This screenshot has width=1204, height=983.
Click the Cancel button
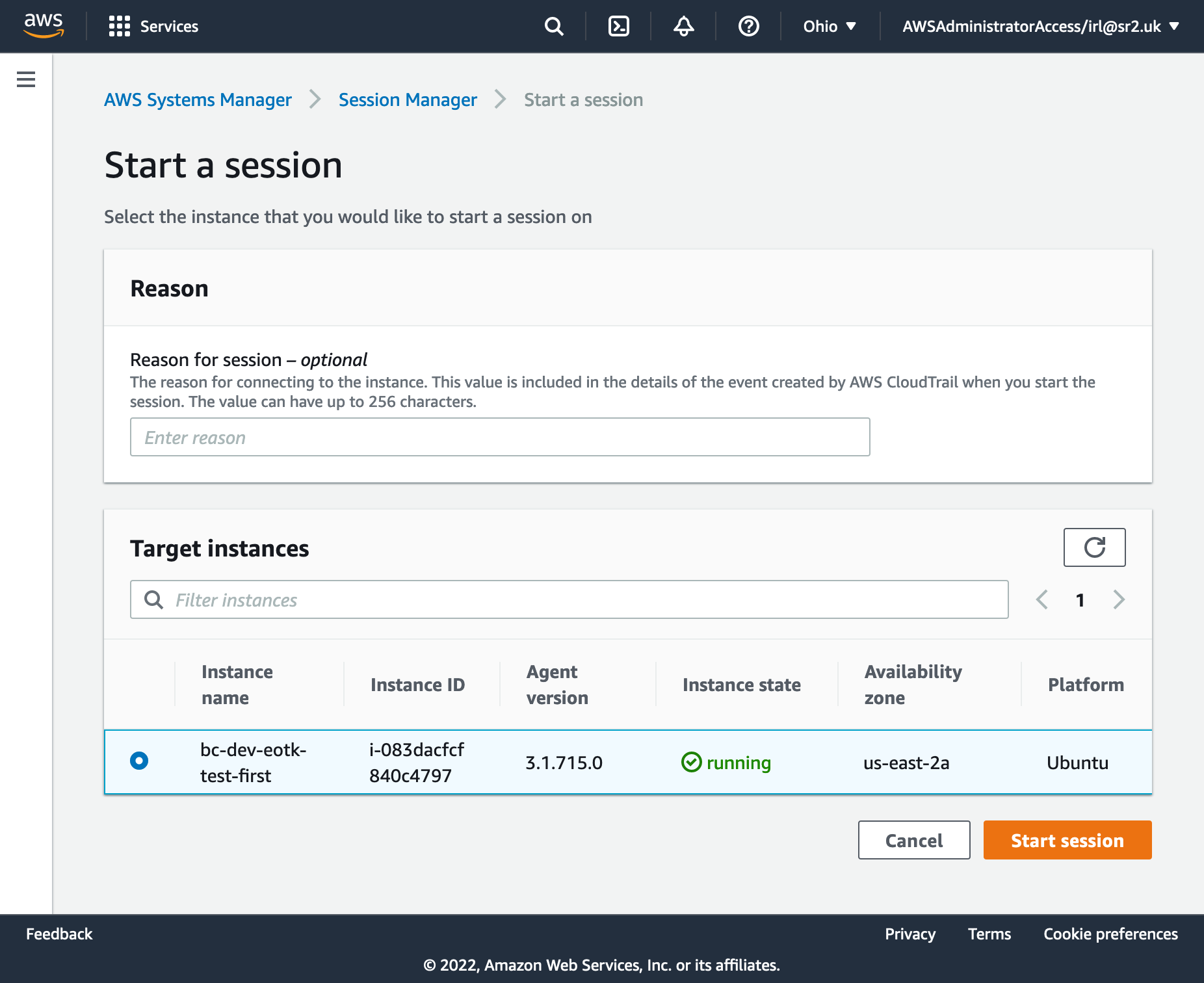tap(913, 840)
